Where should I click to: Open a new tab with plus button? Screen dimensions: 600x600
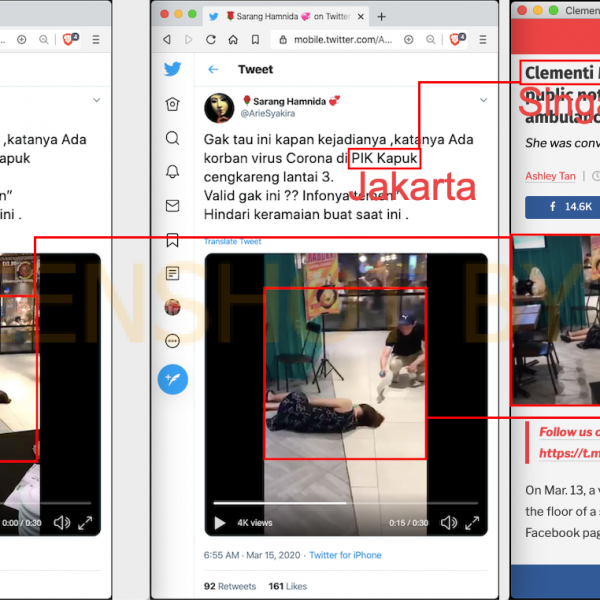point(382,16)
